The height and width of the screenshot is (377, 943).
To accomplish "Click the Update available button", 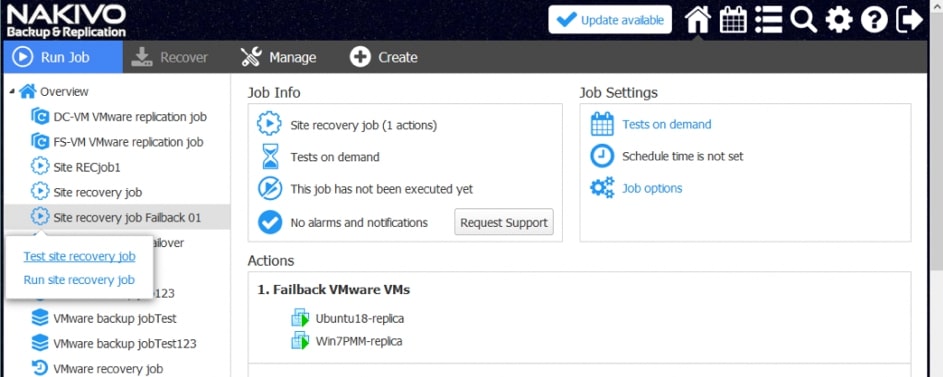I will click(610, 20).
